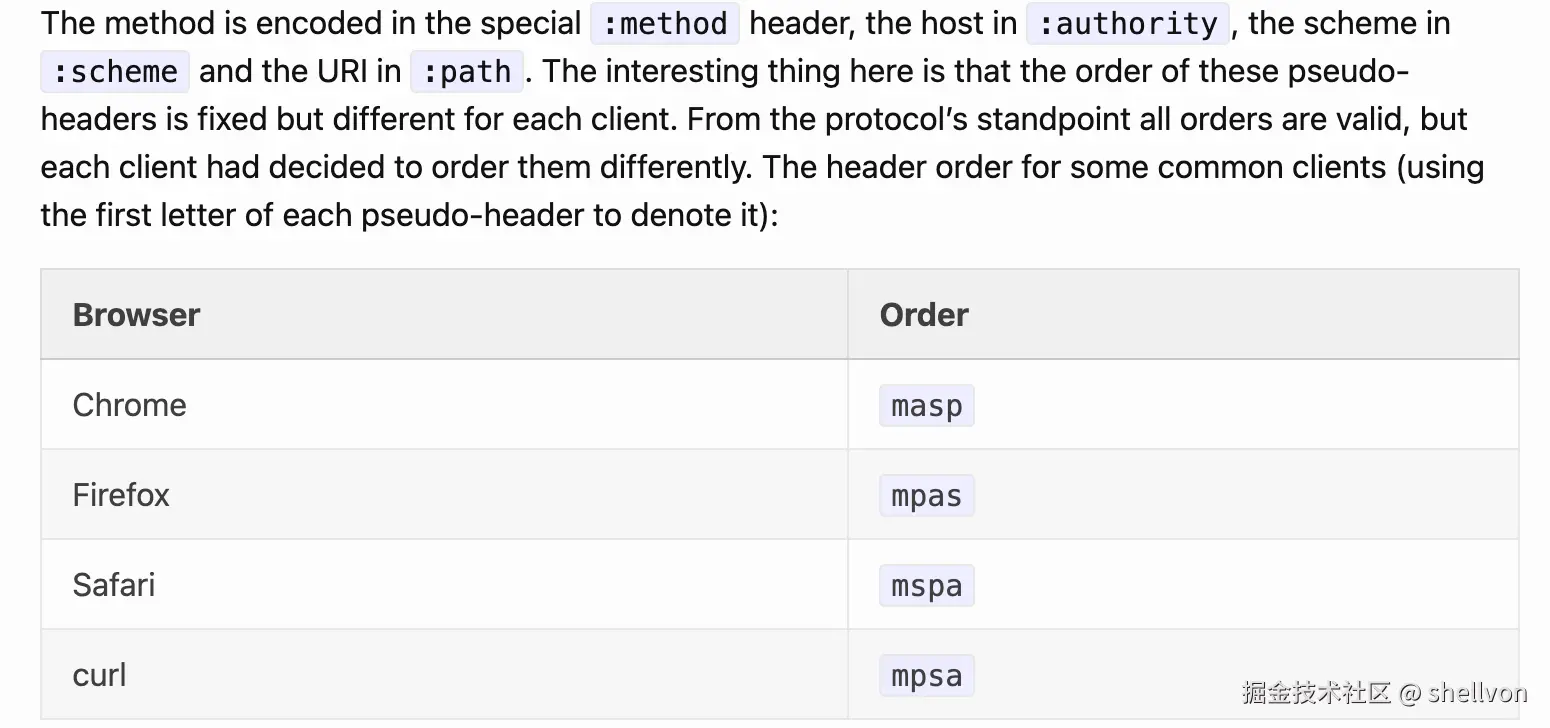Select the Chrome table cell
The width and height of the screenshot is (1550, 728).
point(129,405)
